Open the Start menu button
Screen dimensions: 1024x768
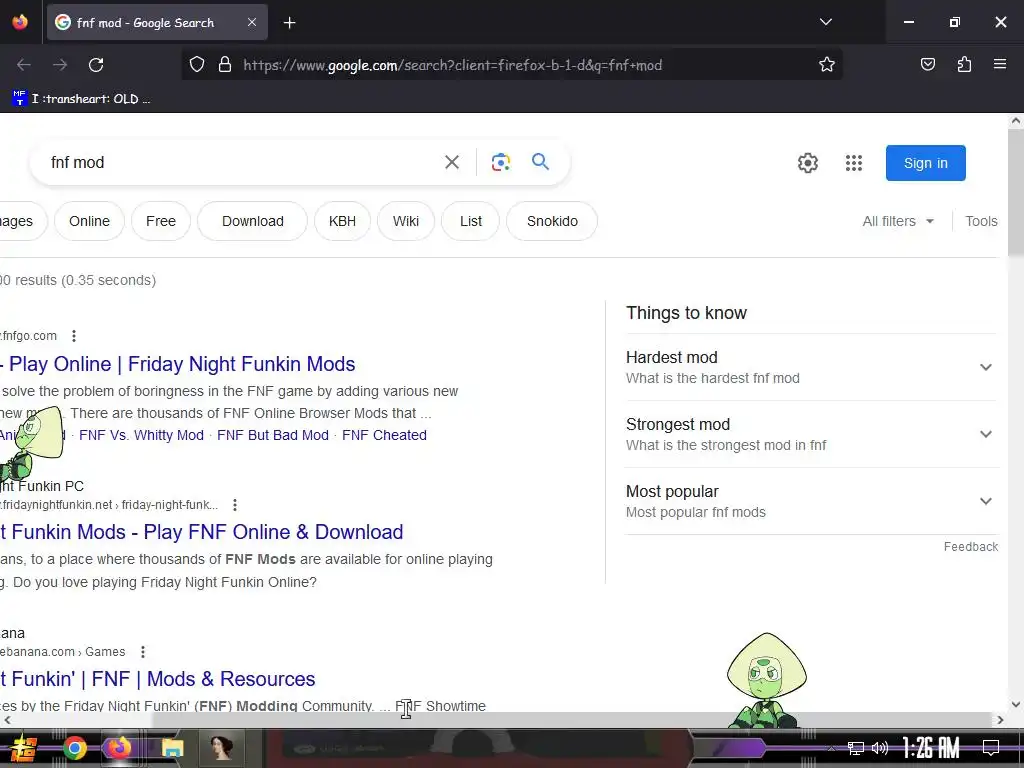pos(22,748)
